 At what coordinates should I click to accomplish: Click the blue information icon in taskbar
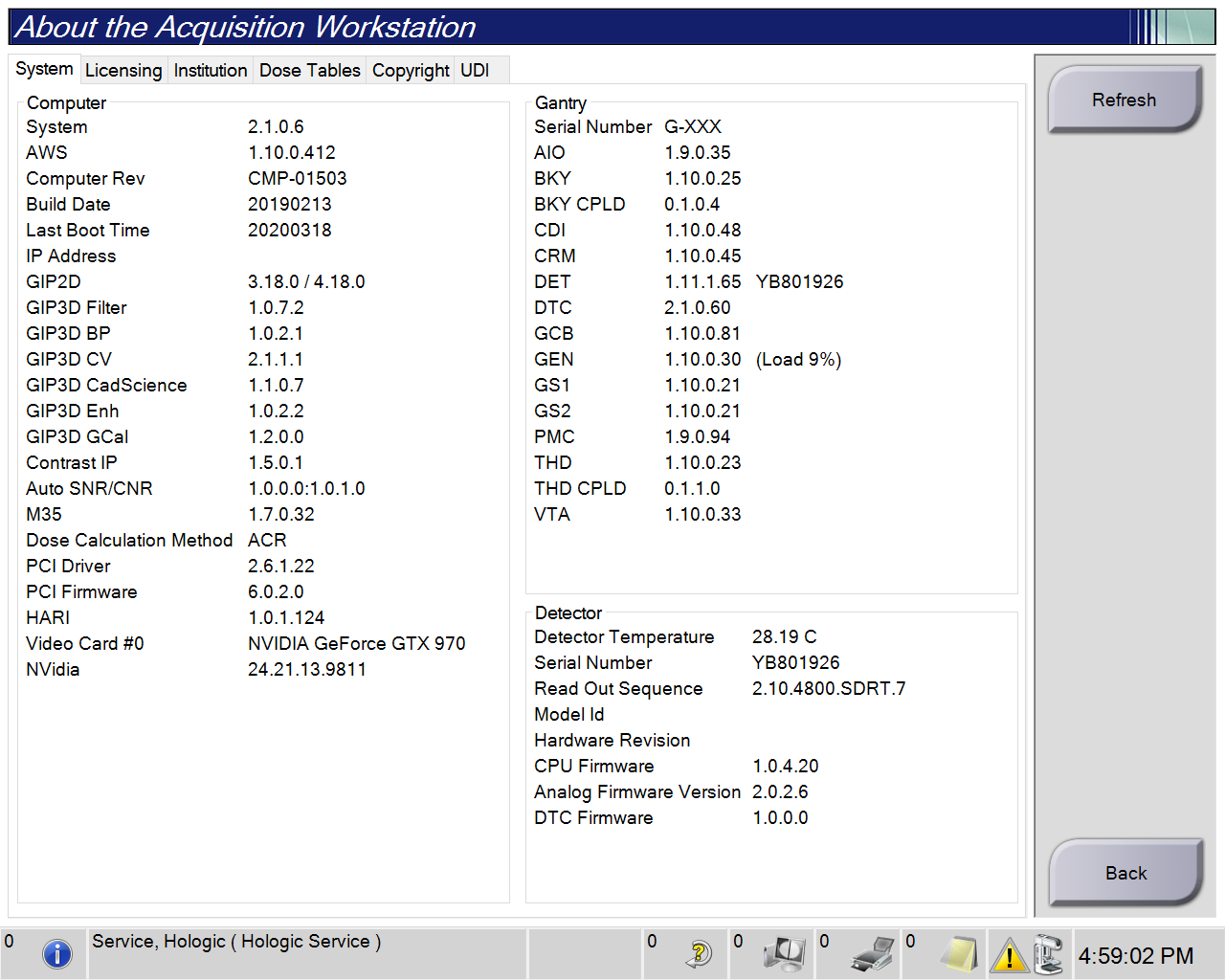pos(57,954)
